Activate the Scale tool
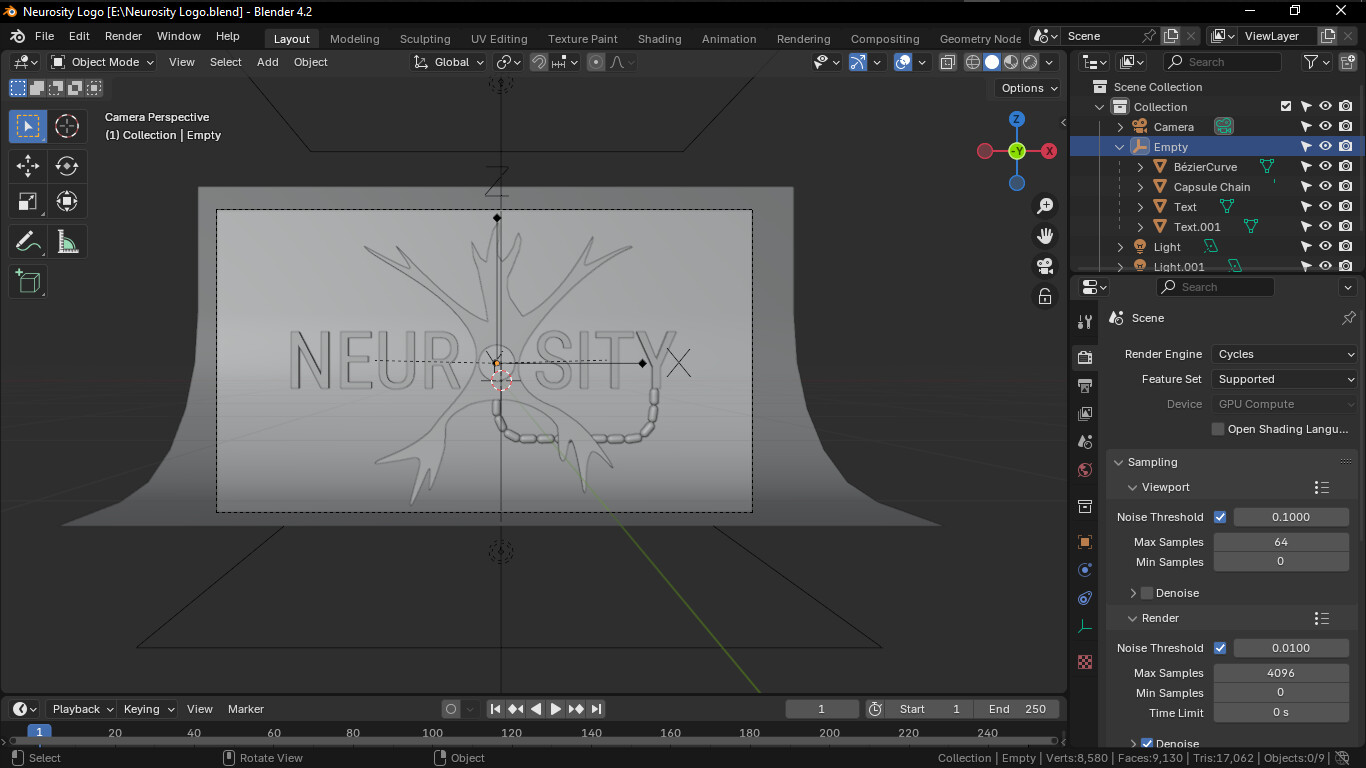The image size is (1366, 768). 28,202
